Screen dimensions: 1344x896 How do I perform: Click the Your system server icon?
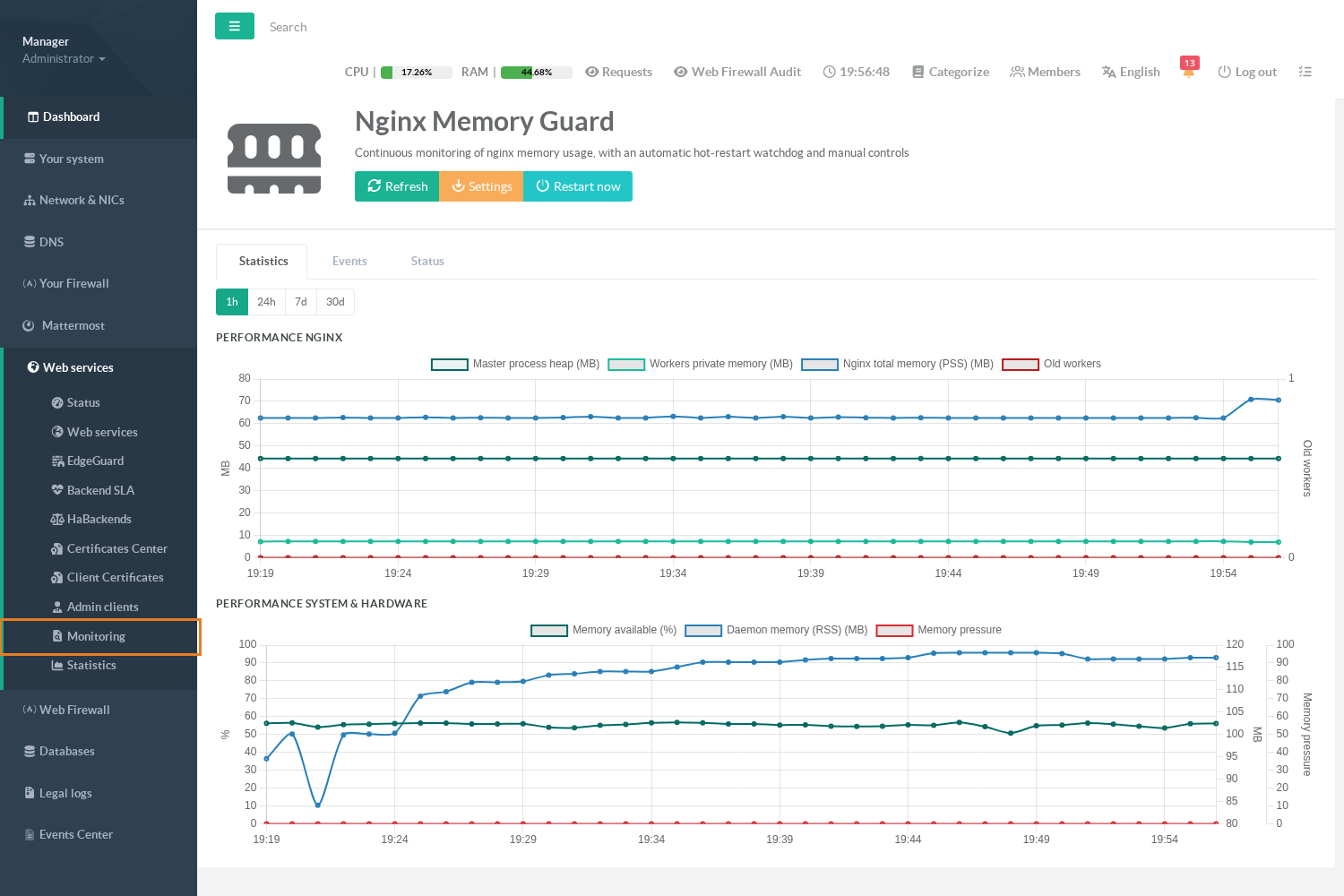tap(30, 159)
